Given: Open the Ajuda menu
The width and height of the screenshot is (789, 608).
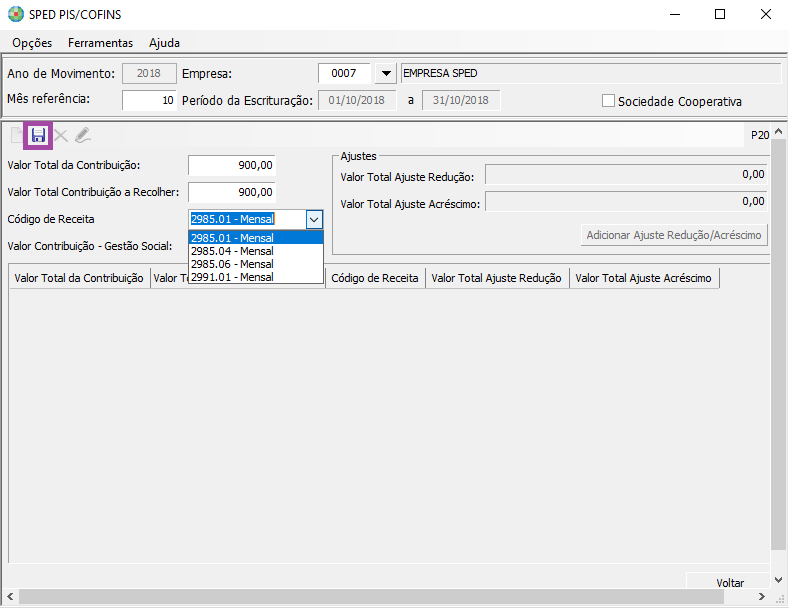Looking at the screenshot, I should pos(165,43).
